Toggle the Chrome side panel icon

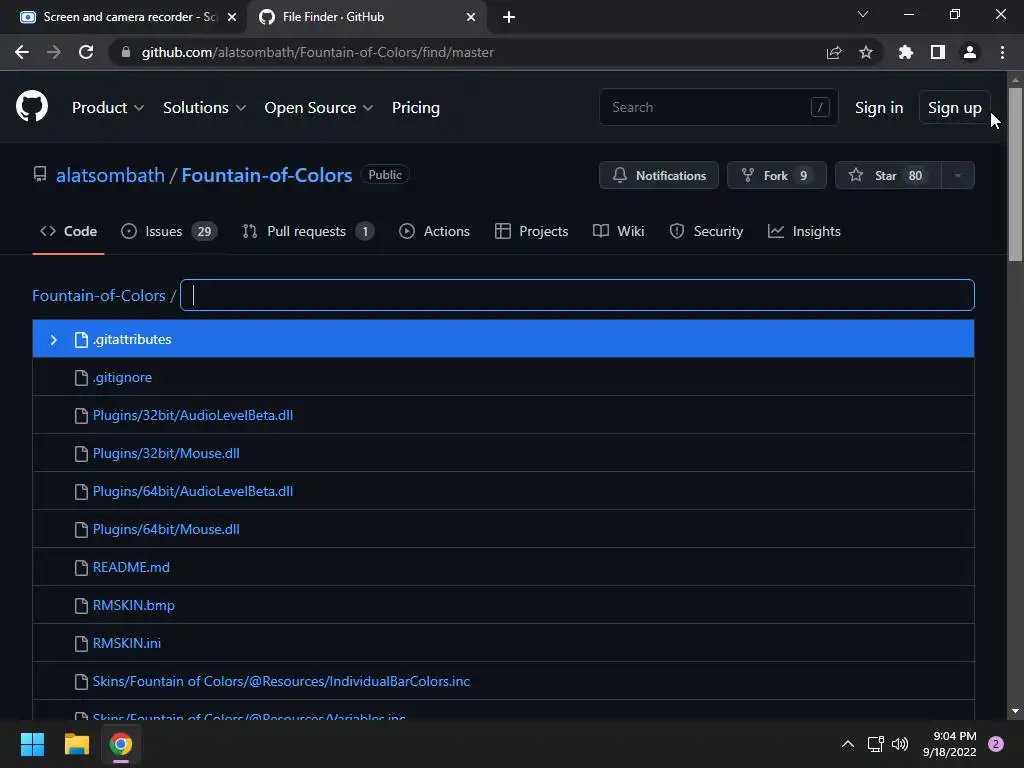click(938, 52)
